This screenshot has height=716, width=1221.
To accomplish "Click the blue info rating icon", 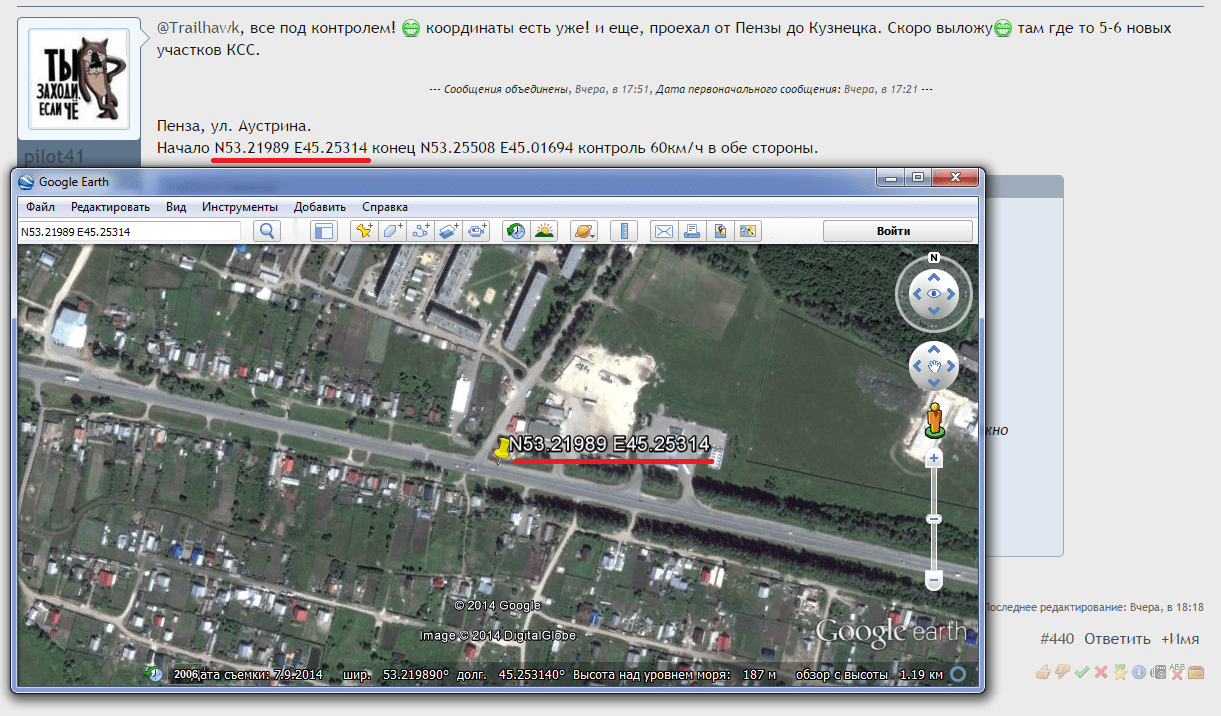I will point(1138,672).
